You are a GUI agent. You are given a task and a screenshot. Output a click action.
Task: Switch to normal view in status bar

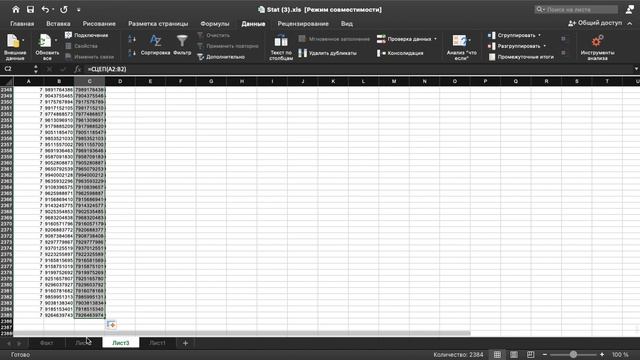click(x=497, y=355)
